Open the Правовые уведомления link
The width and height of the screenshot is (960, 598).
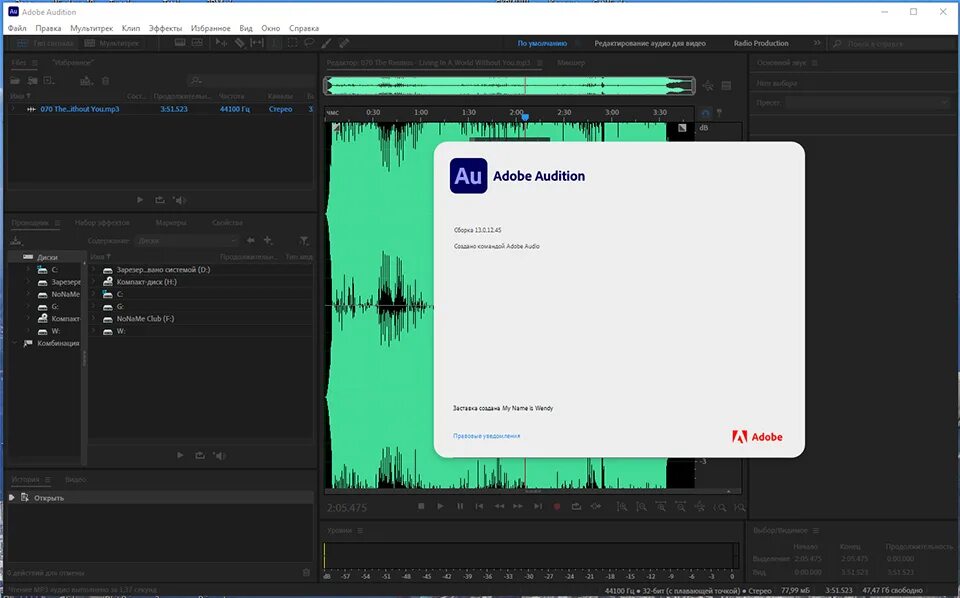pyautogui.click(x=486, y=436)
